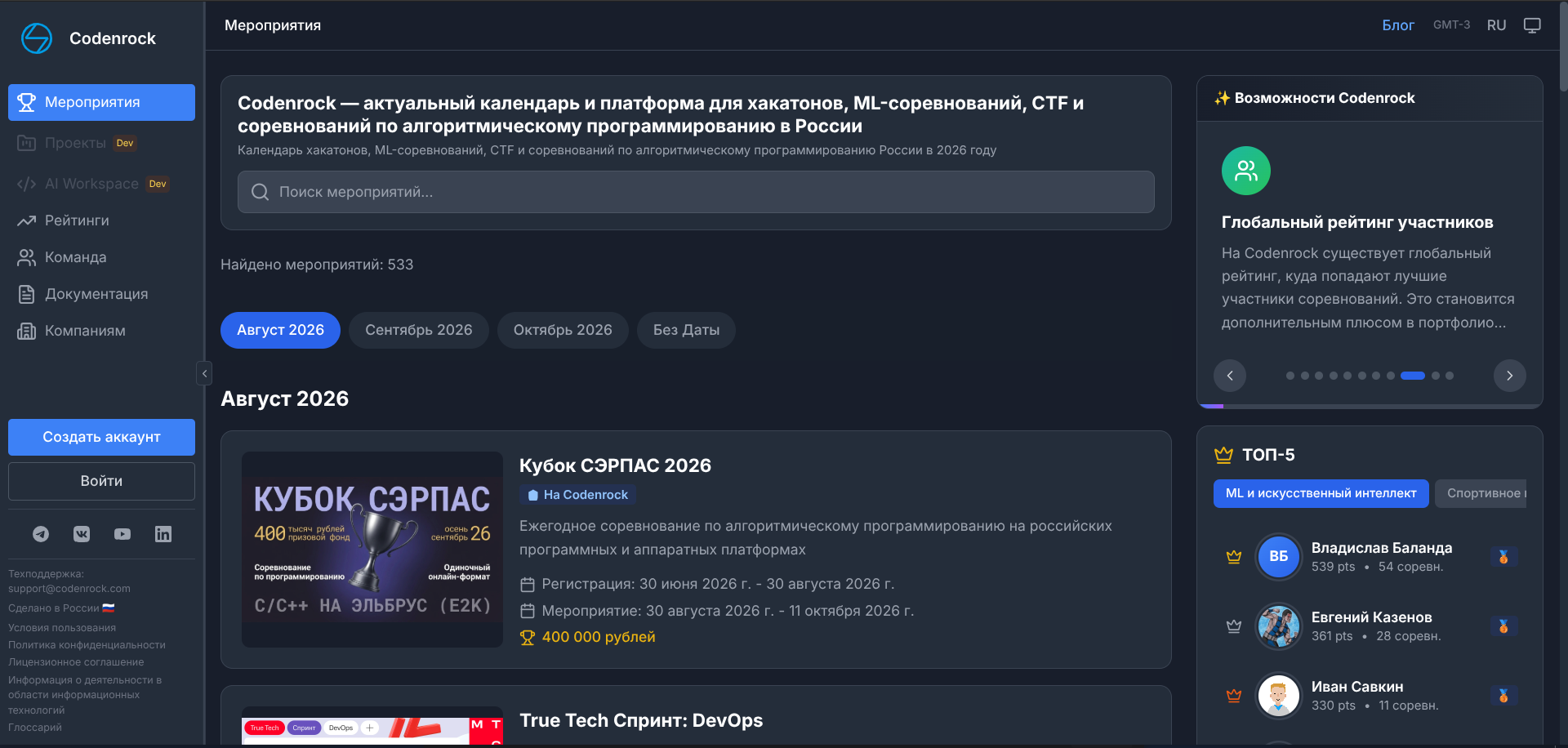This screenshot has height=748, width=1568.
Task: Open Владислав Баланда's profile name
Action: 1382,548
